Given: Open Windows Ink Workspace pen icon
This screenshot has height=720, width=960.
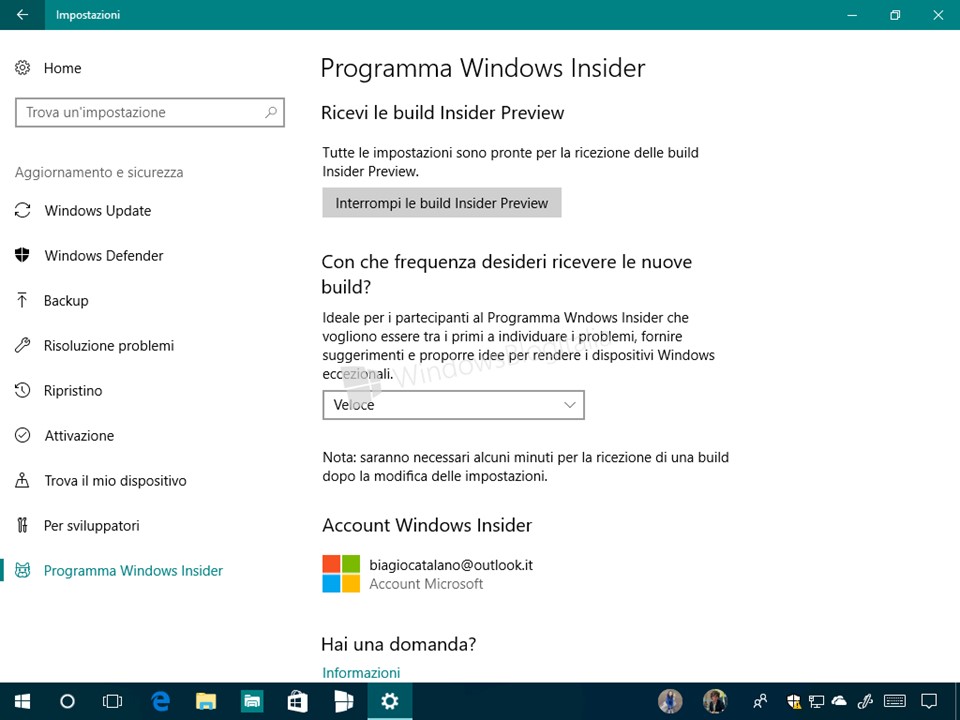Looking at the screenshot, I should pos(864,701).
